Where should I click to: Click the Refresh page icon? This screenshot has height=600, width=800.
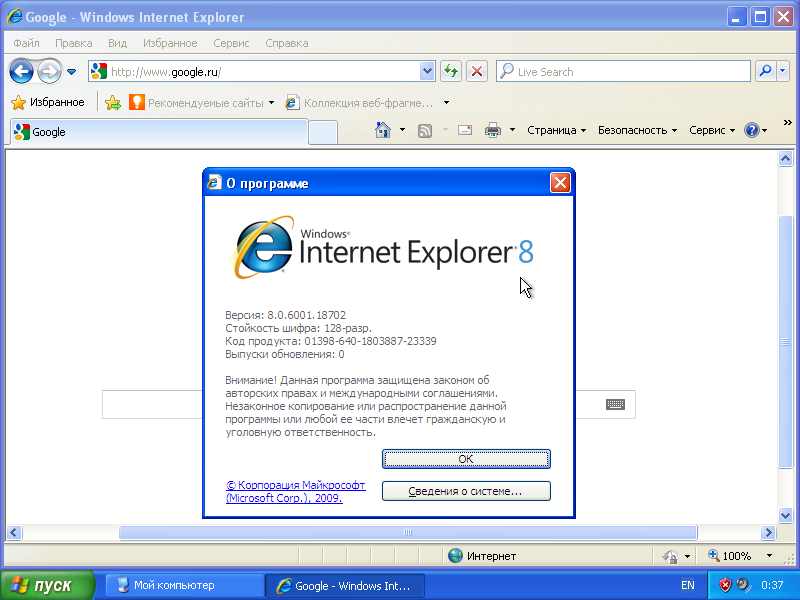(451, 71)
